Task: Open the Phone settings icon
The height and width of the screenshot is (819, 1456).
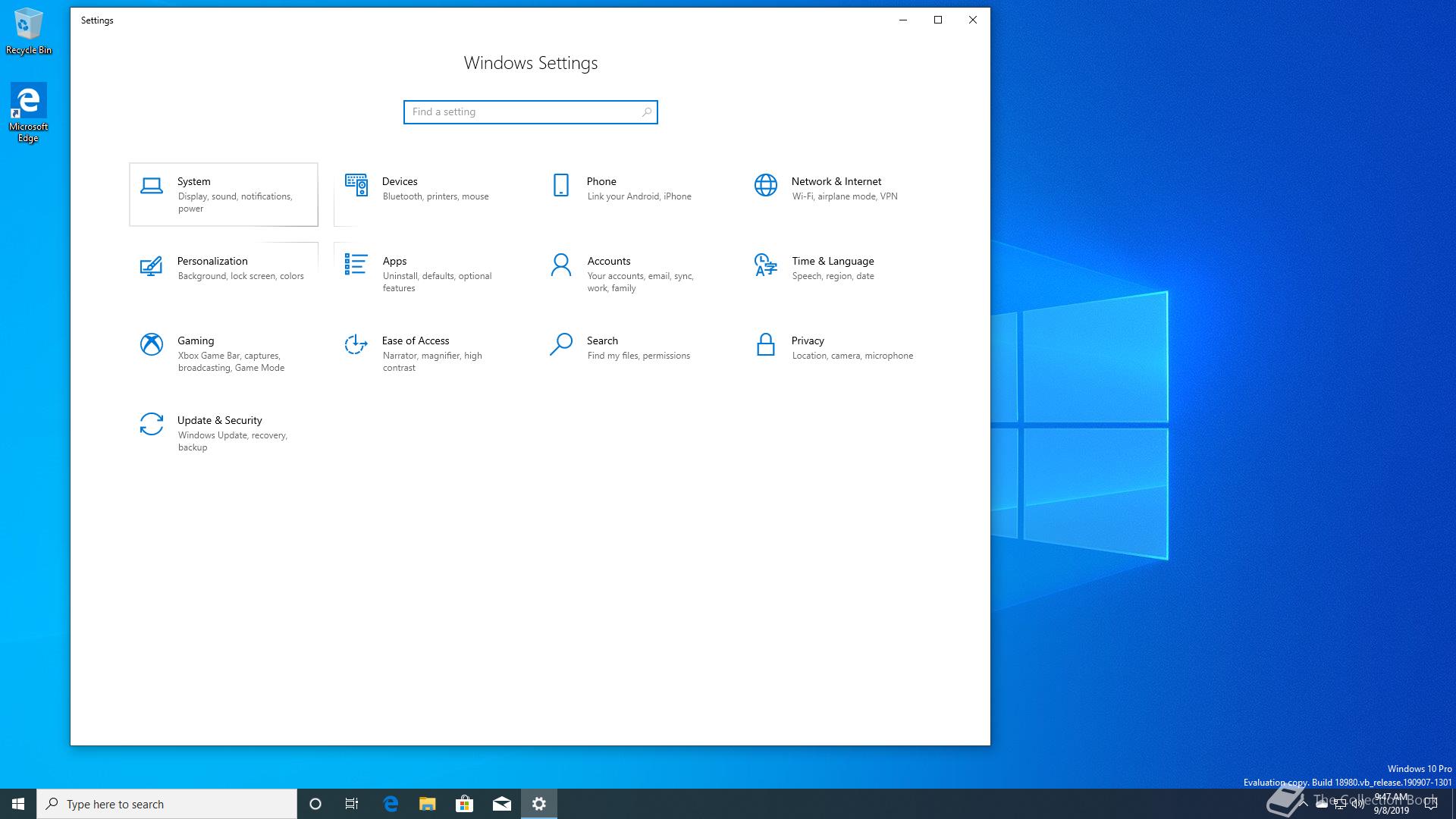Action: 561,185
